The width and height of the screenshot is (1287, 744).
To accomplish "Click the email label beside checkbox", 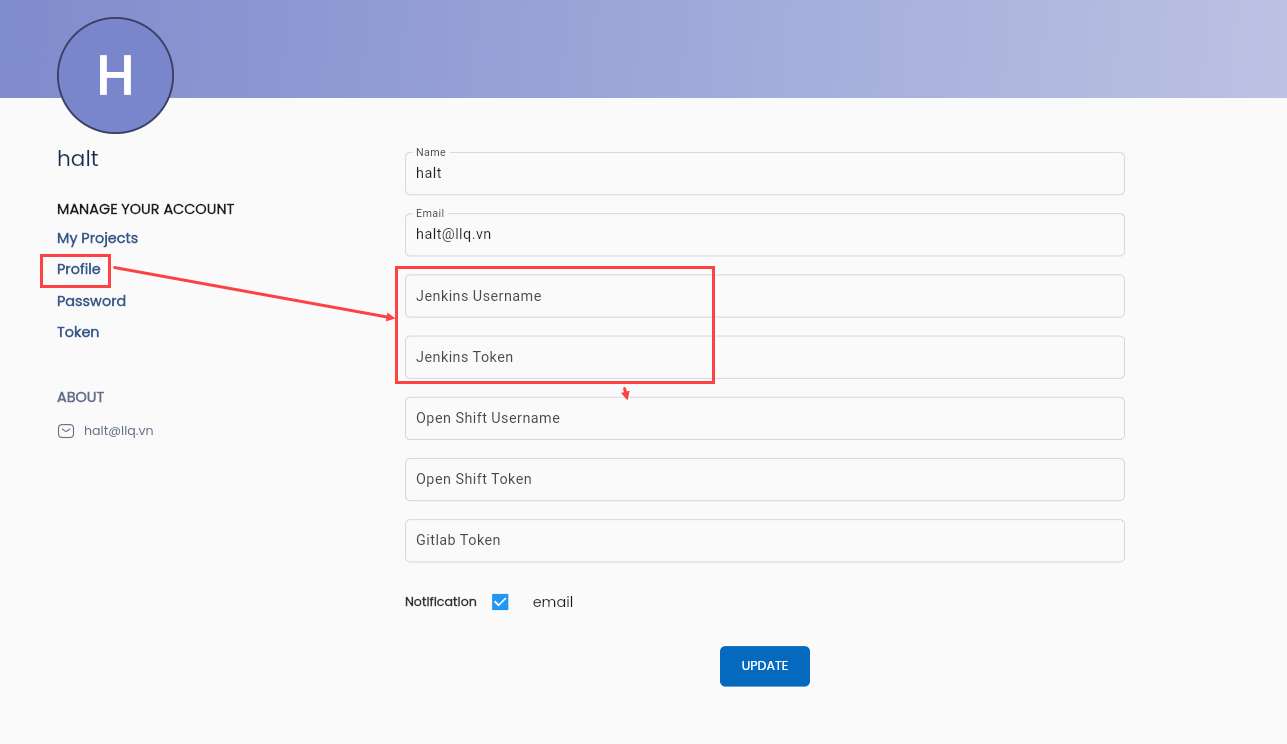I will point(553,602).
